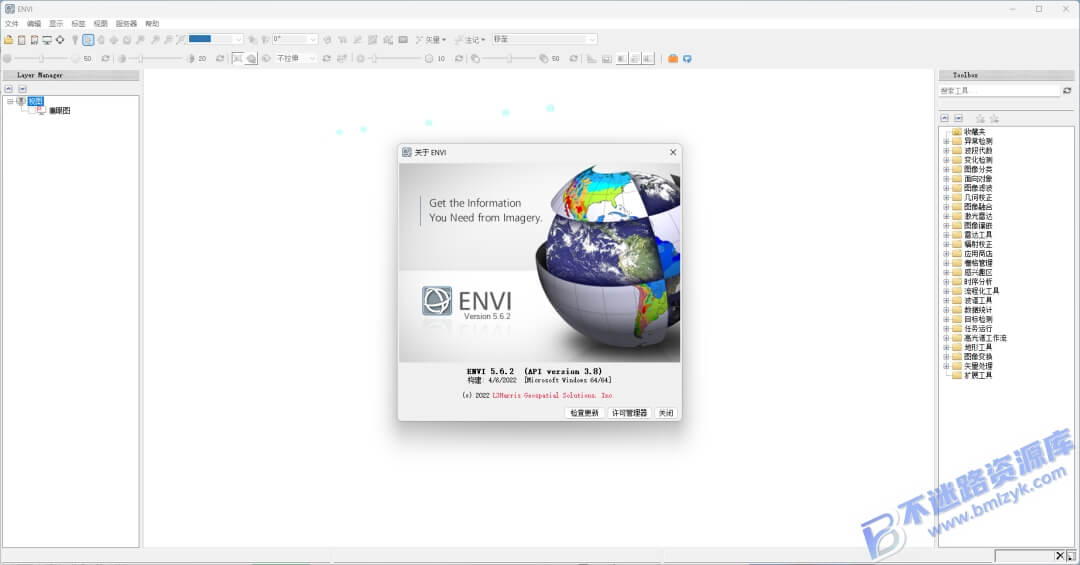Click the 扩展工具 folder in Toolbox
The width and height of the screenshot is (1080, 565).
(977, 376)
